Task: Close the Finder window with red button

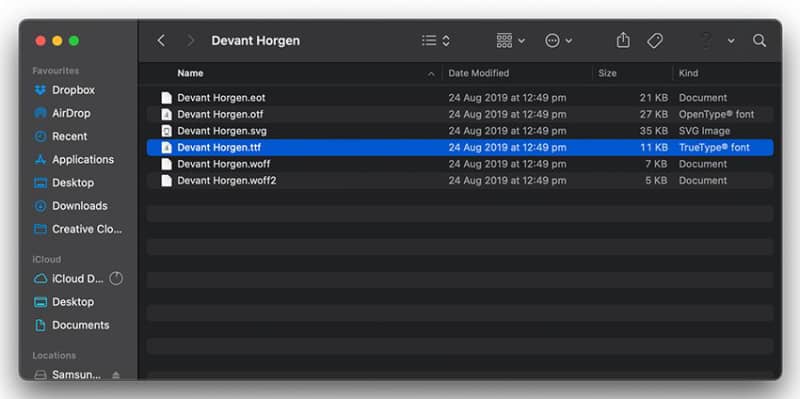Action: coord(41,41)
